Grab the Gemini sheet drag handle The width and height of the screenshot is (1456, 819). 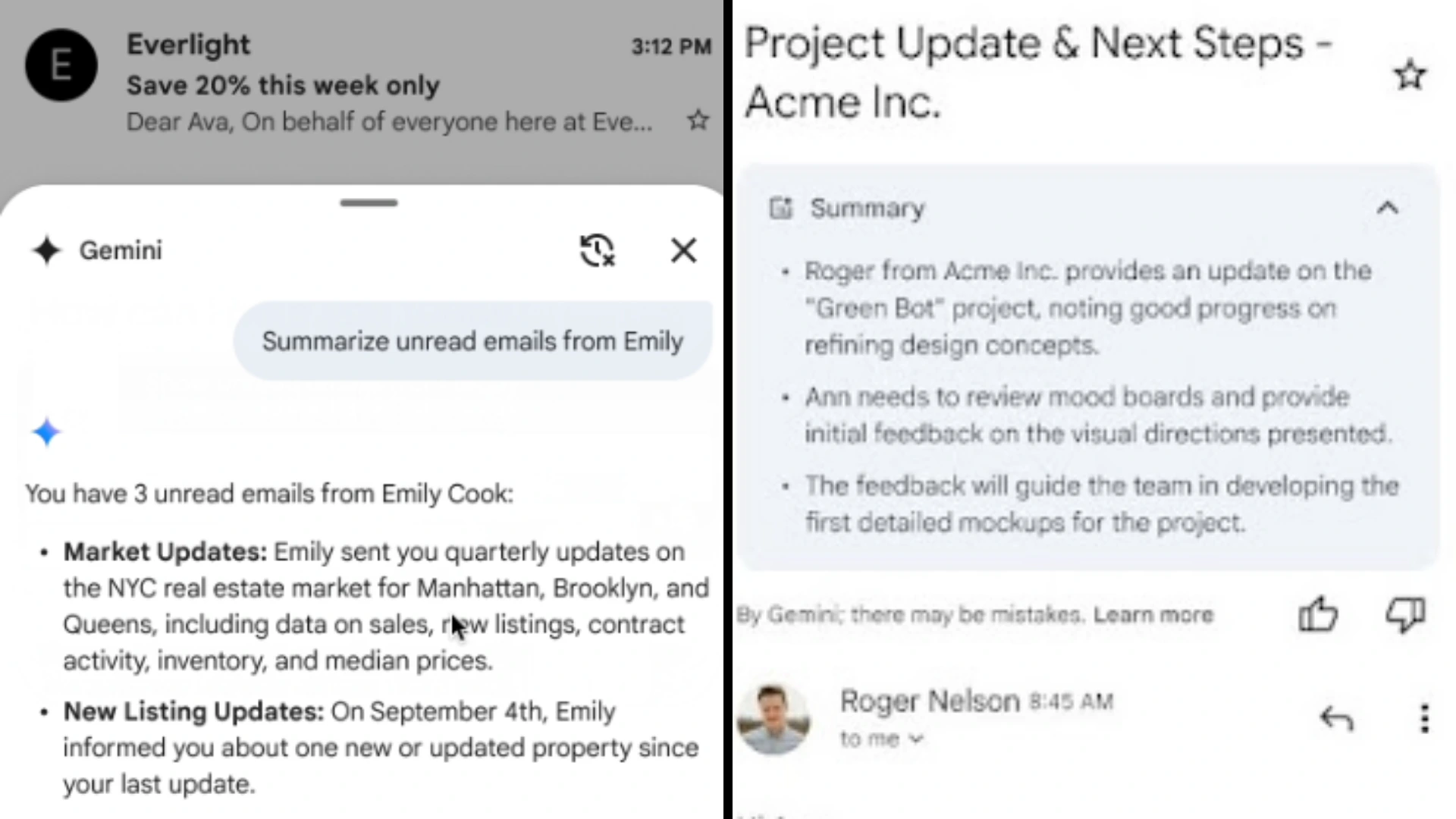pos(369,202)
